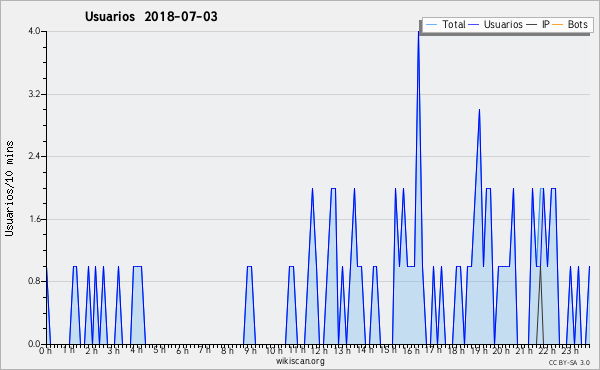Click the 2 h x-axis label
The height and width of the screenshot is (370, 600).
coord(91,350)
